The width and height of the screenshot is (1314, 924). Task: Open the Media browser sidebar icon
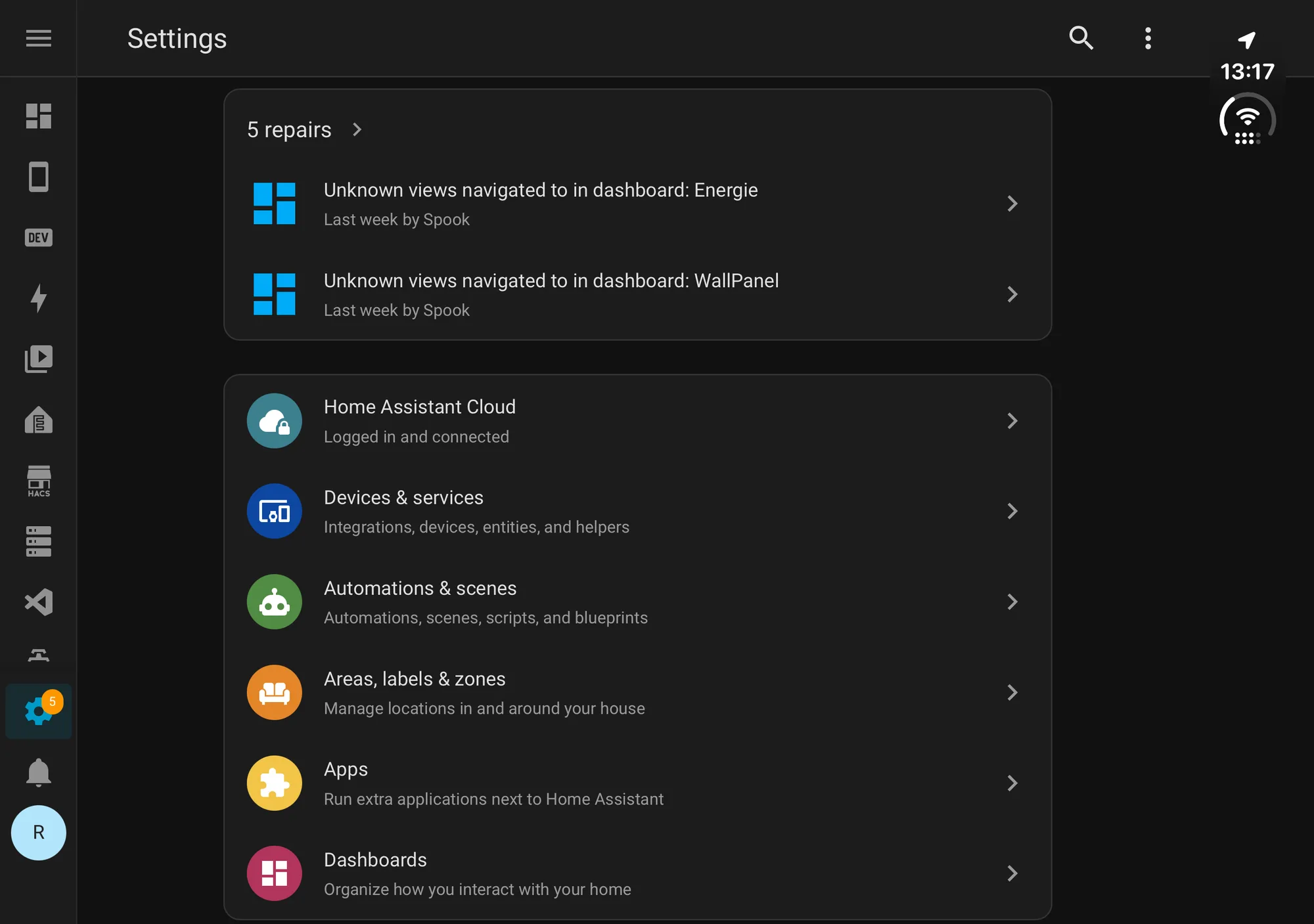click(38, 359)
